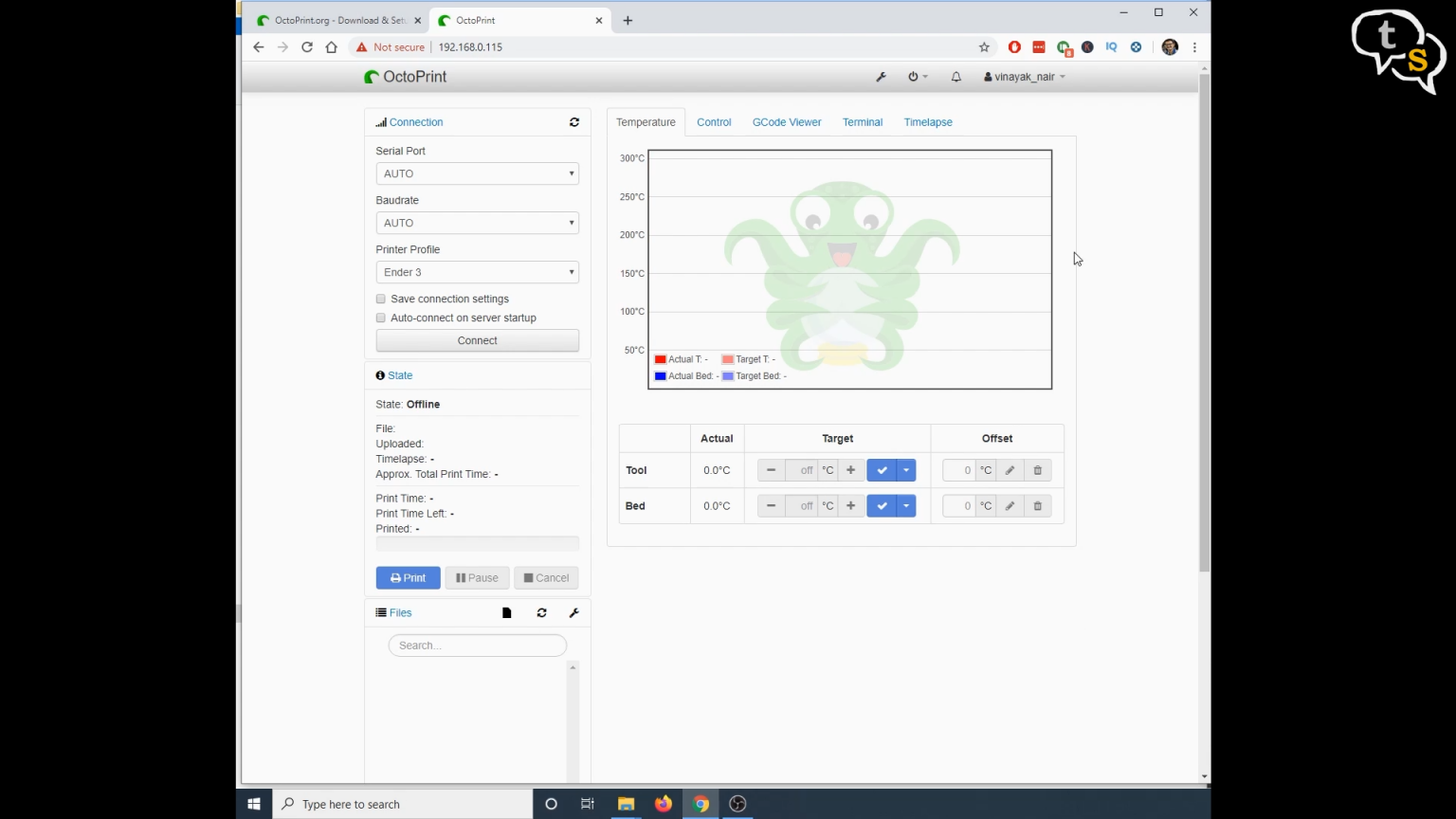Increase bed target temperature with plus stepper

(x=849, y=505)
